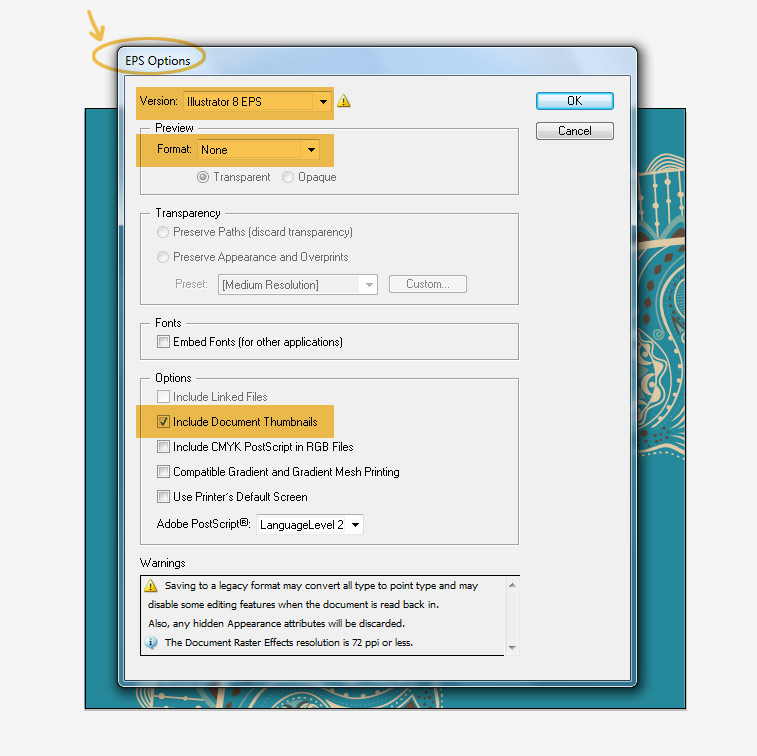Select the Opaque radio button
Image resolution: width=757 pixels, height=756 pixels.
pos(288,177)
